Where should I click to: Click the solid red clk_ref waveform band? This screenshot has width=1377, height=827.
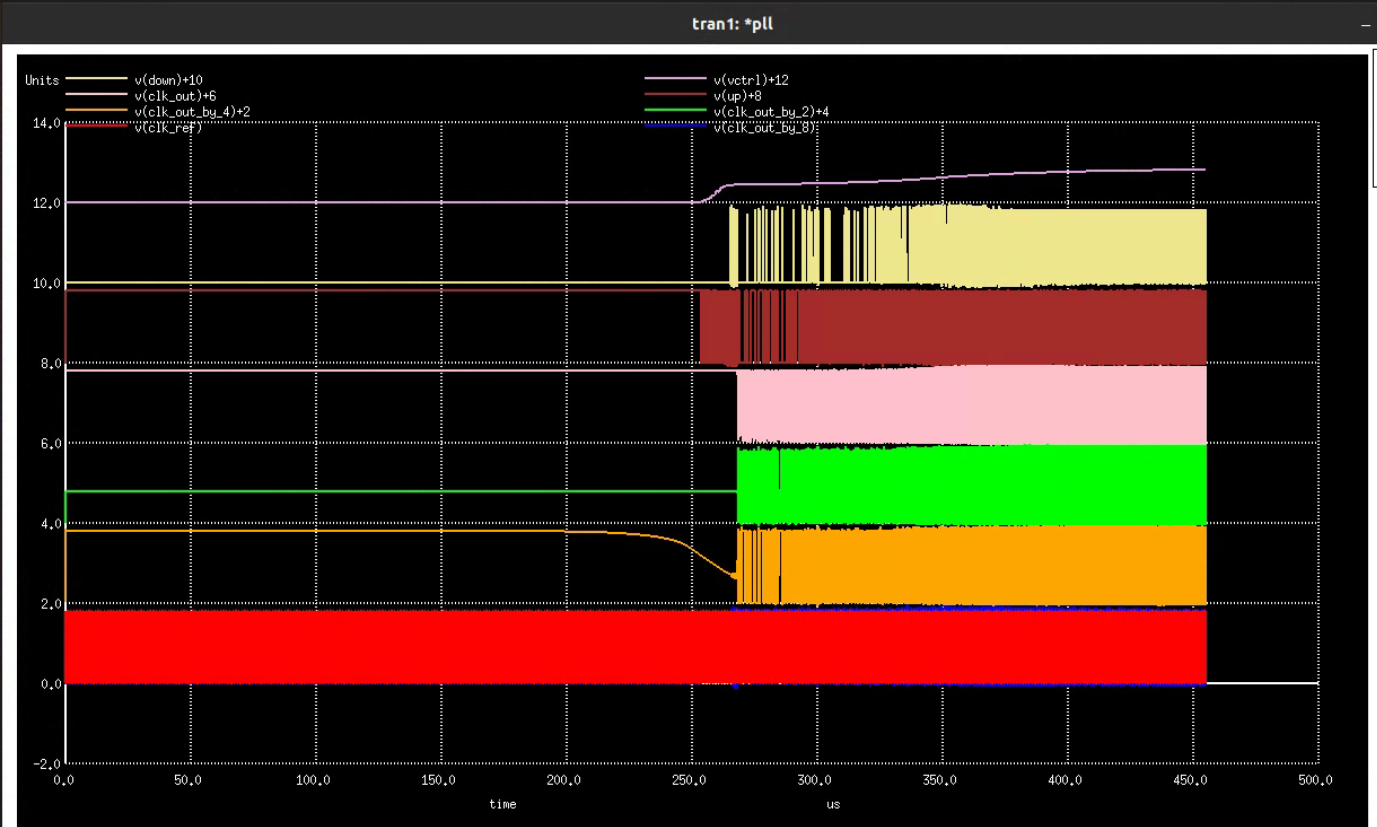tap(635, 647)
